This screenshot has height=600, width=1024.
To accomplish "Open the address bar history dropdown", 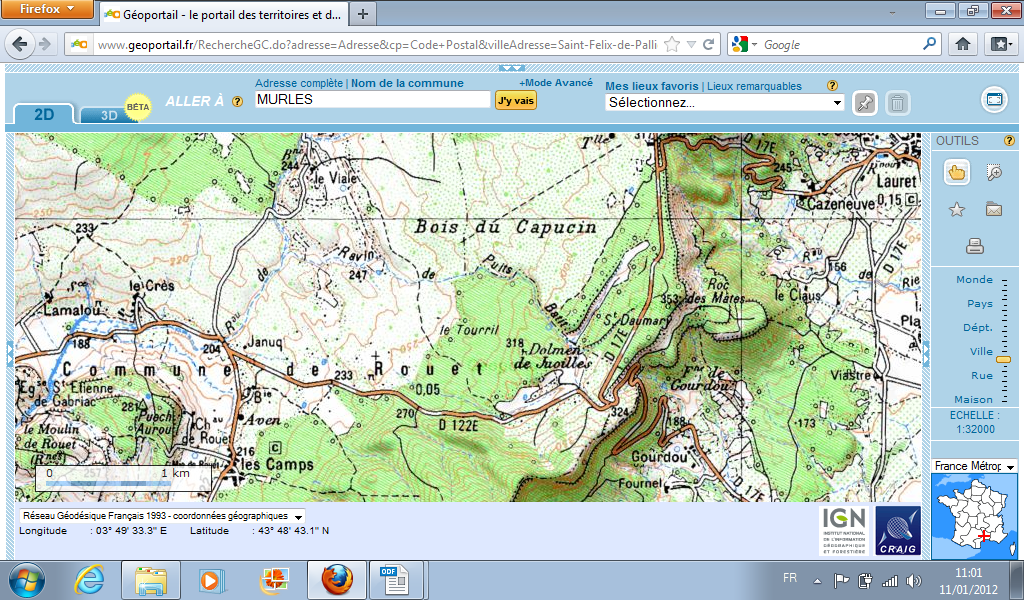I will [x=691, y=44].
